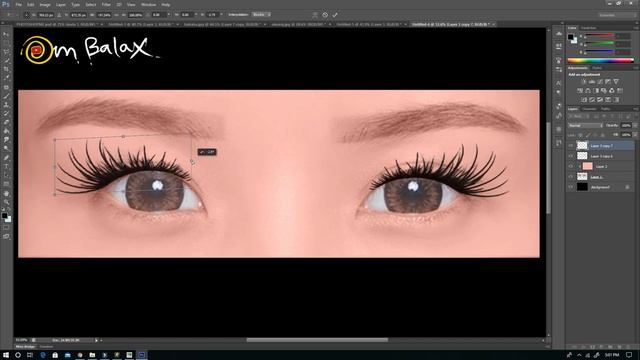Toggle maintain aspect ratio link icon
The height and width of the screenshot is (360, 640).
(x=118, y=15)
